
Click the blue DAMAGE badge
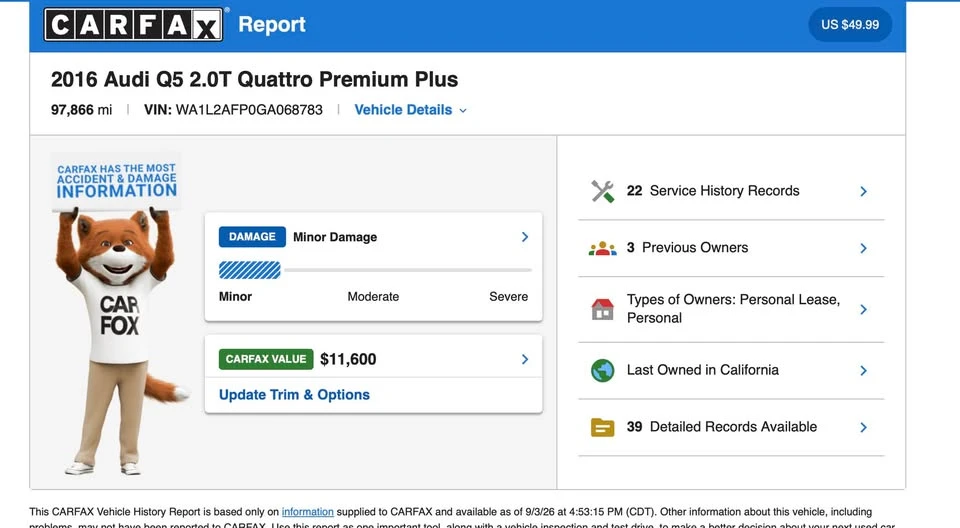[252, 237]
